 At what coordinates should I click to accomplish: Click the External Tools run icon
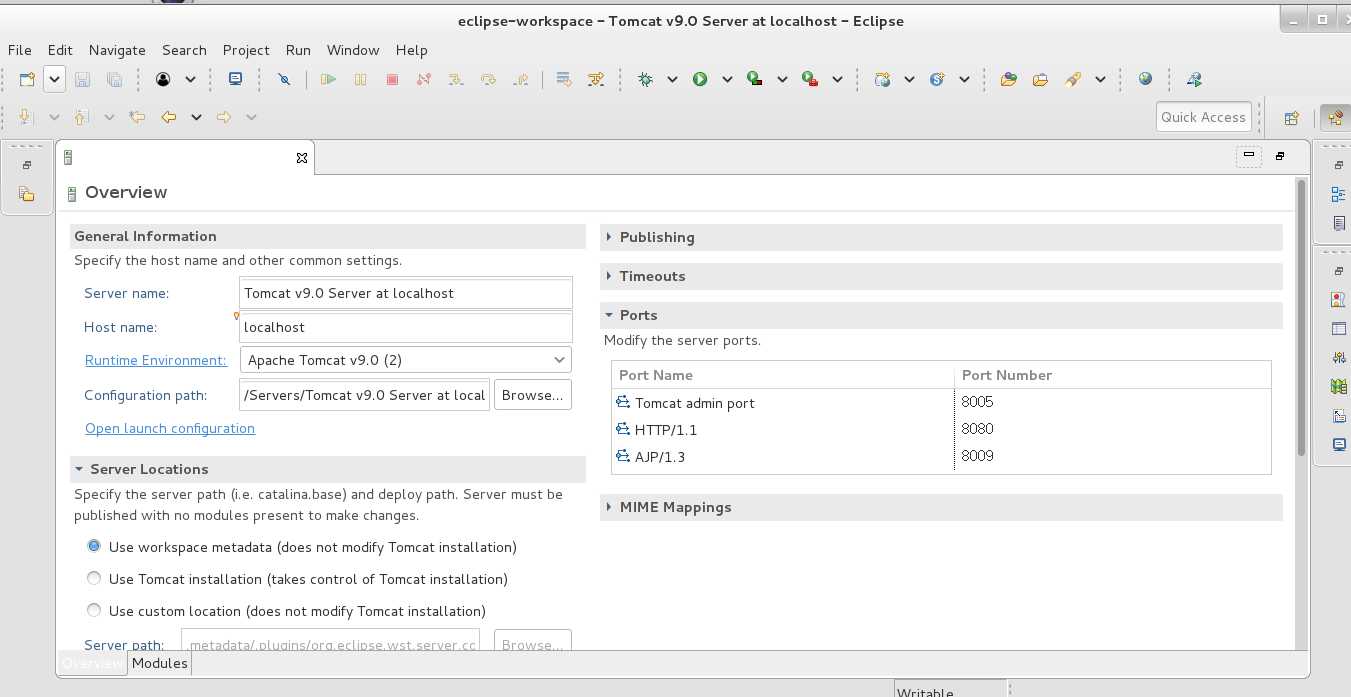(x=810, y=79)
